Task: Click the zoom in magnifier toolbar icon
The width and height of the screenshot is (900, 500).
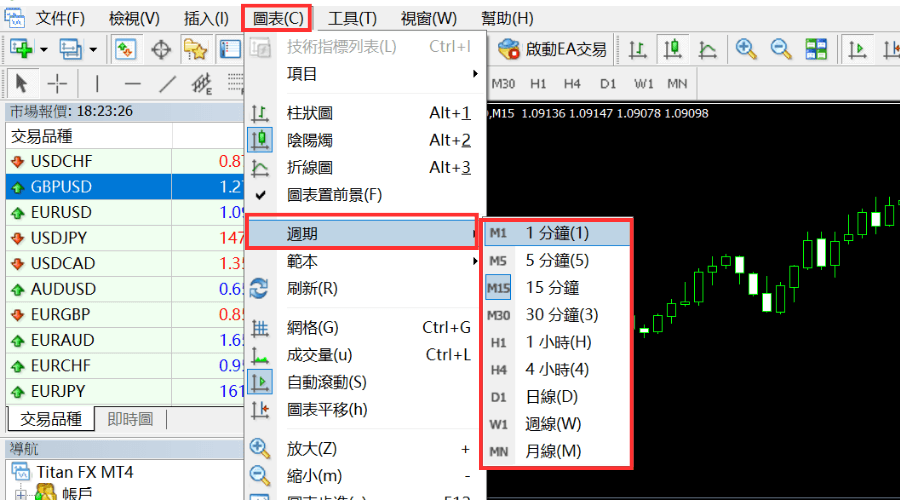Action: [x=746, y=48]
